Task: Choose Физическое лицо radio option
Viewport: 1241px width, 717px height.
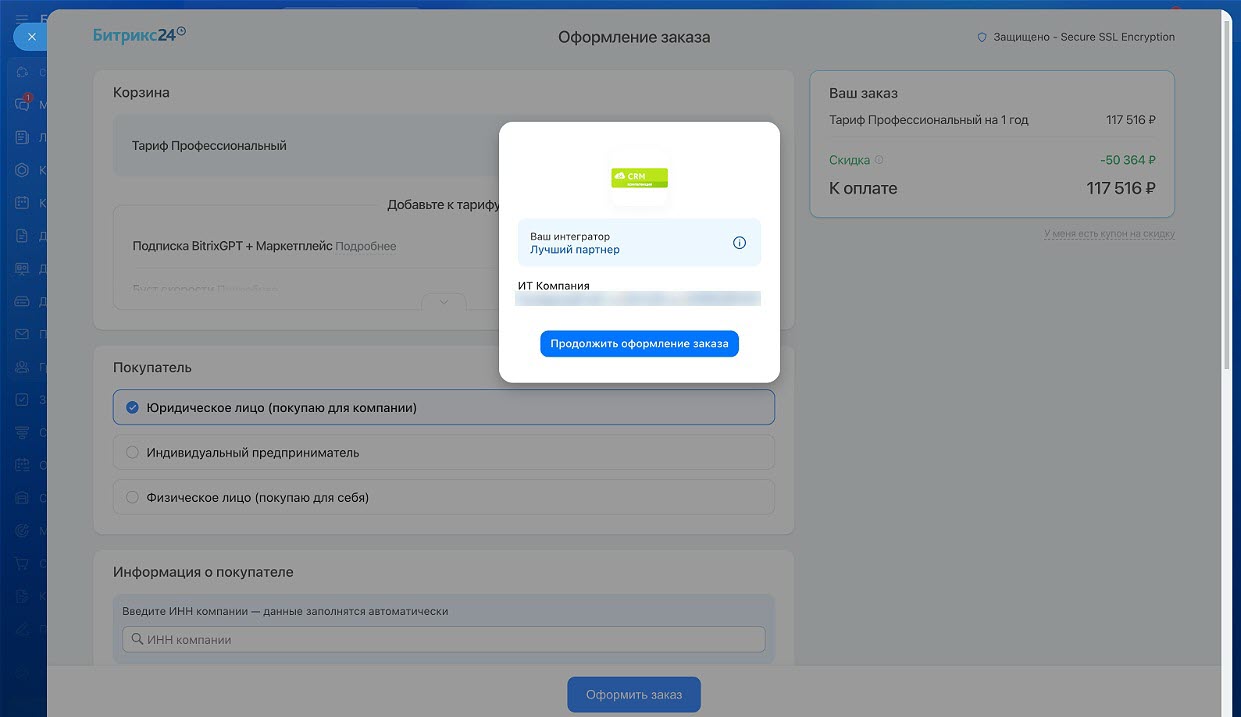Action: (132, 498)
